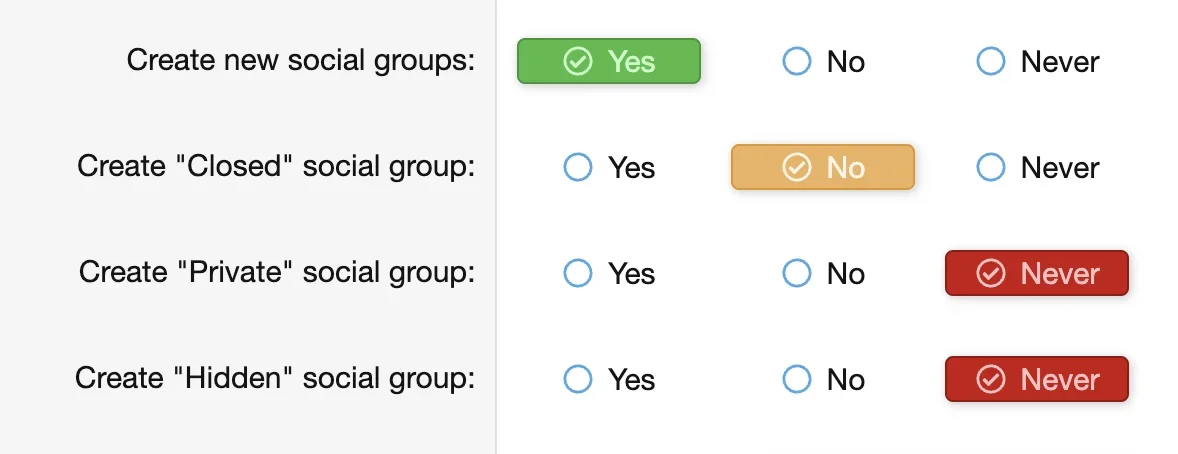Click checkmark icon in Private row Never button

(990, 273)
